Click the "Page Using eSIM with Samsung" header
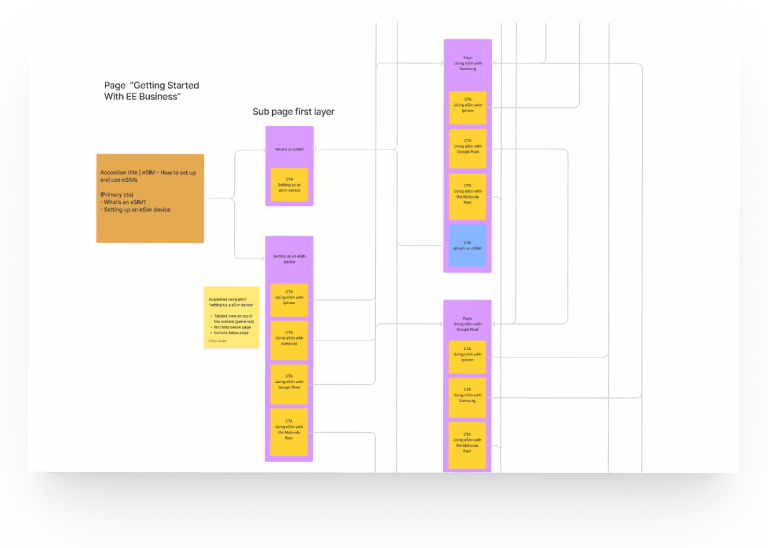The width and height of the screenshot is (768, 548). [x=467, y=64]
